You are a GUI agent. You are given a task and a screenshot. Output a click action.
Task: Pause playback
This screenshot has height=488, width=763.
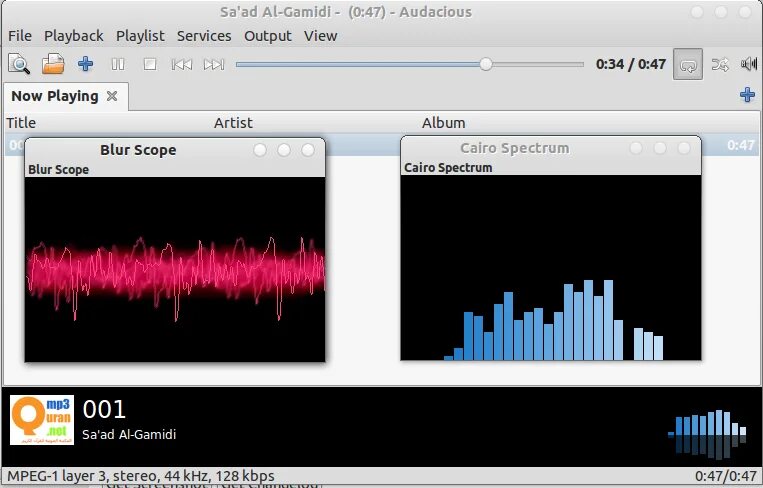(x=118, y=64)
